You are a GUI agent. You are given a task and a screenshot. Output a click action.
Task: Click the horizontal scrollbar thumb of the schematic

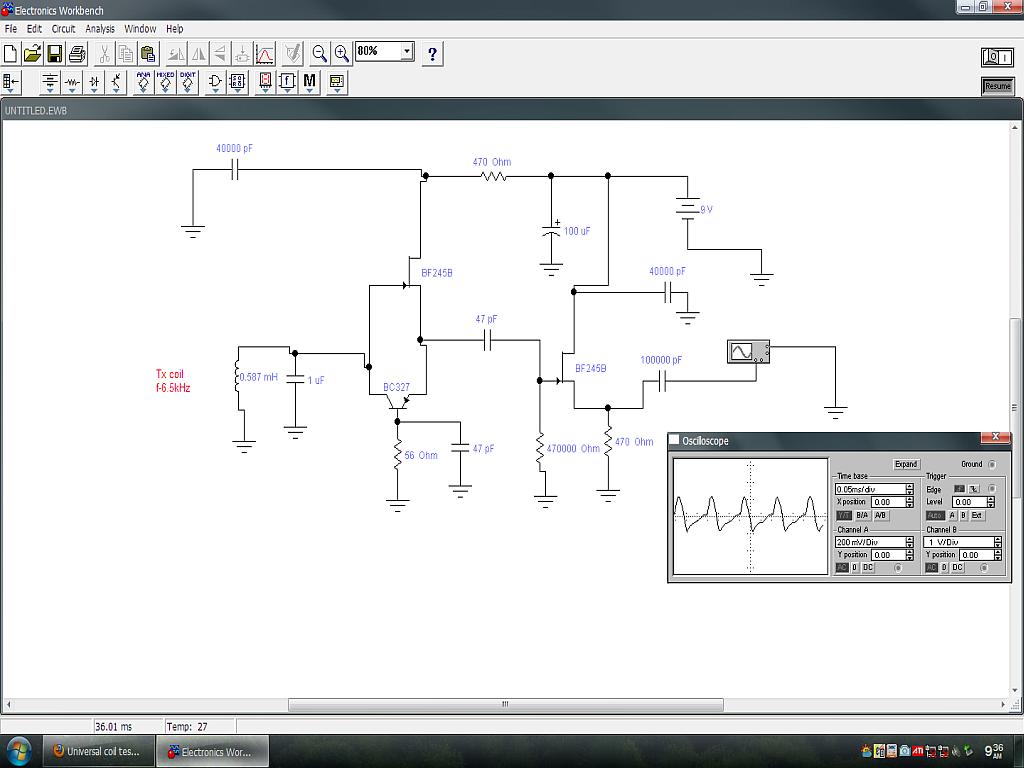coord(505,704)
